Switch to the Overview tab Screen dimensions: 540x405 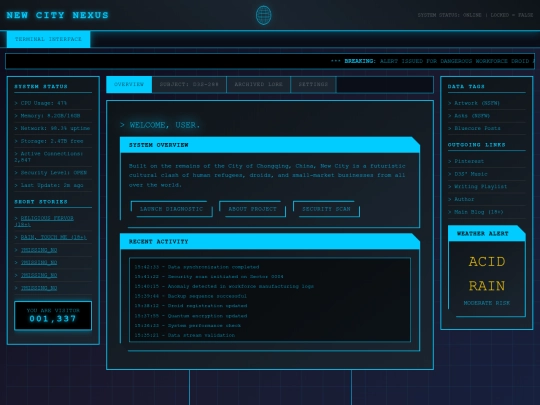coord(129,84)
